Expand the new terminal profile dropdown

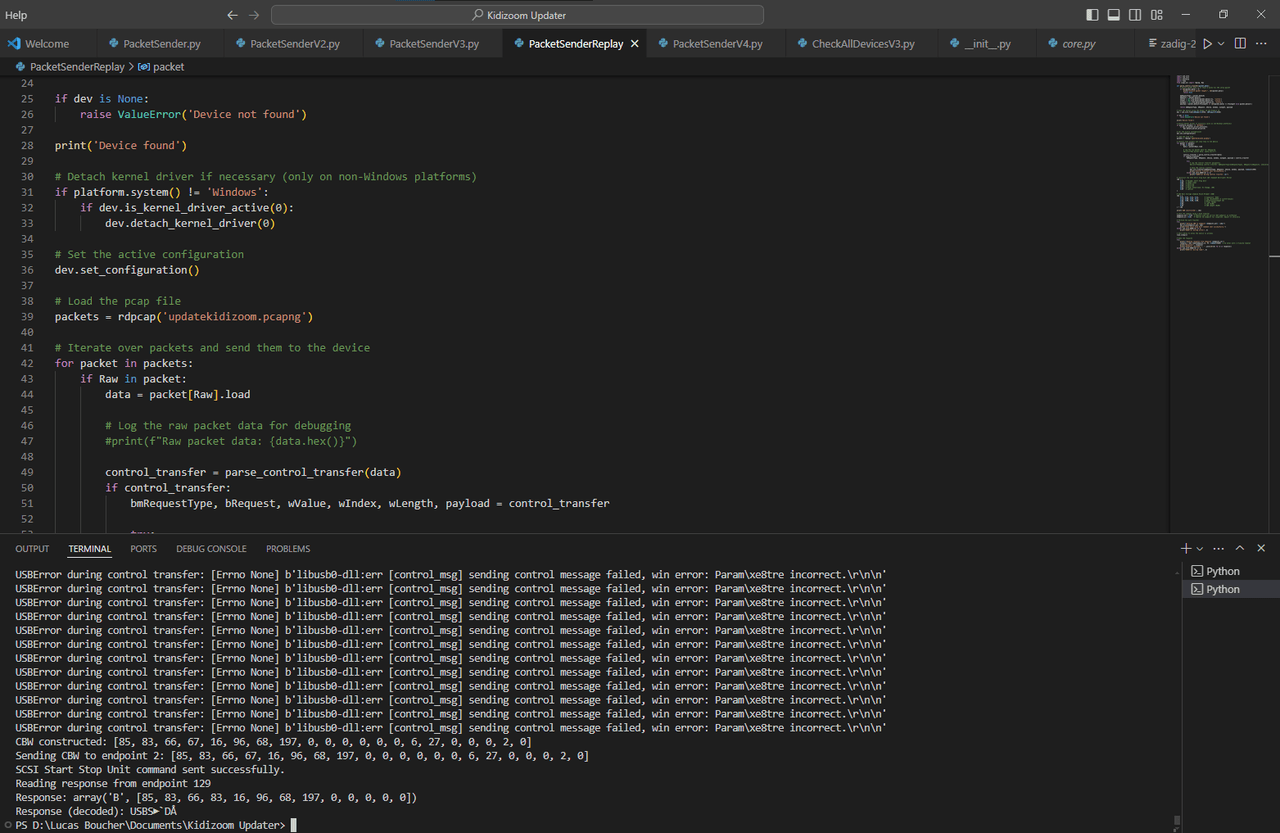pyautogui.click(x=1200, y=548)
